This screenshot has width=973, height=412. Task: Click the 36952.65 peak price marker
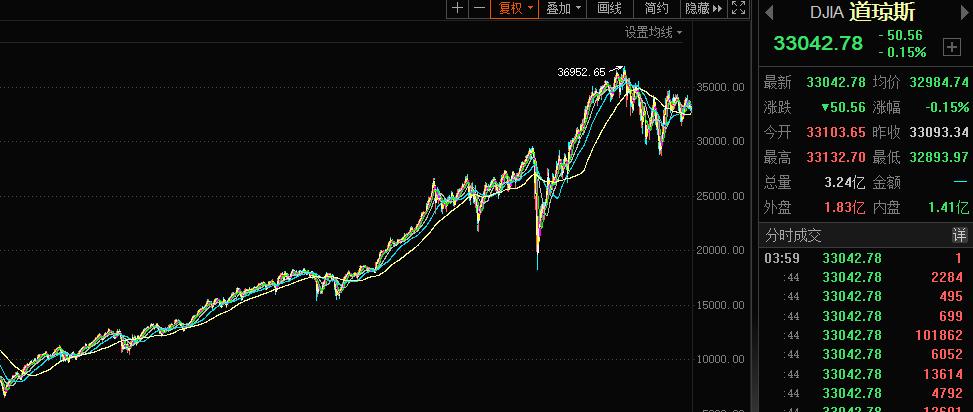[x=581, y=72]
